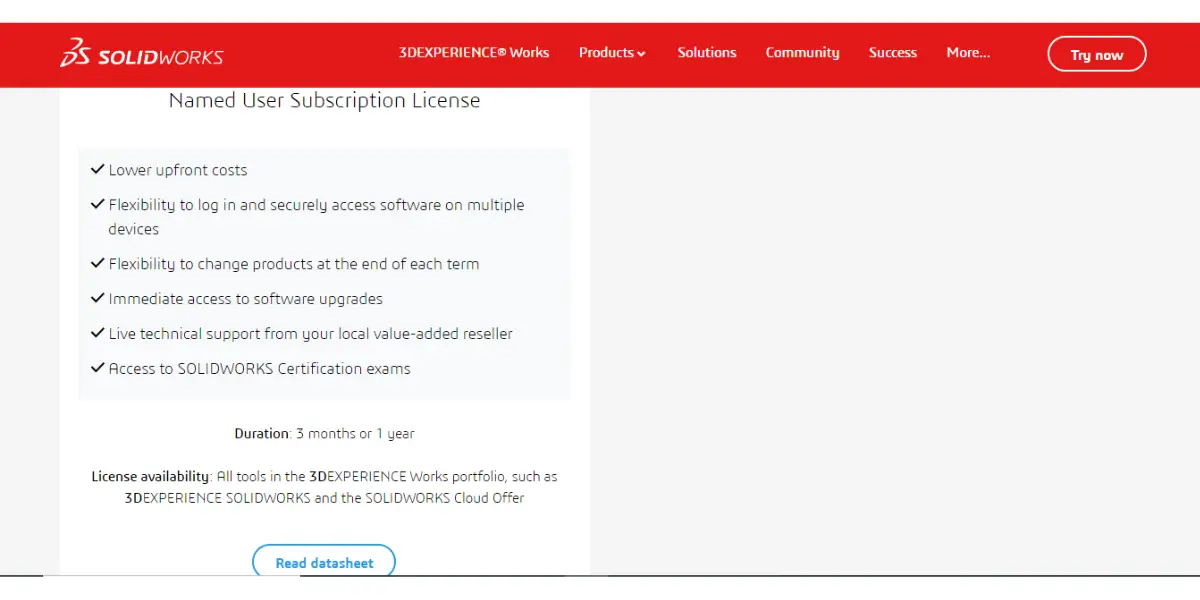Click the Try now button
The width and height of the screenshot is (1200, 600).
1097,54
